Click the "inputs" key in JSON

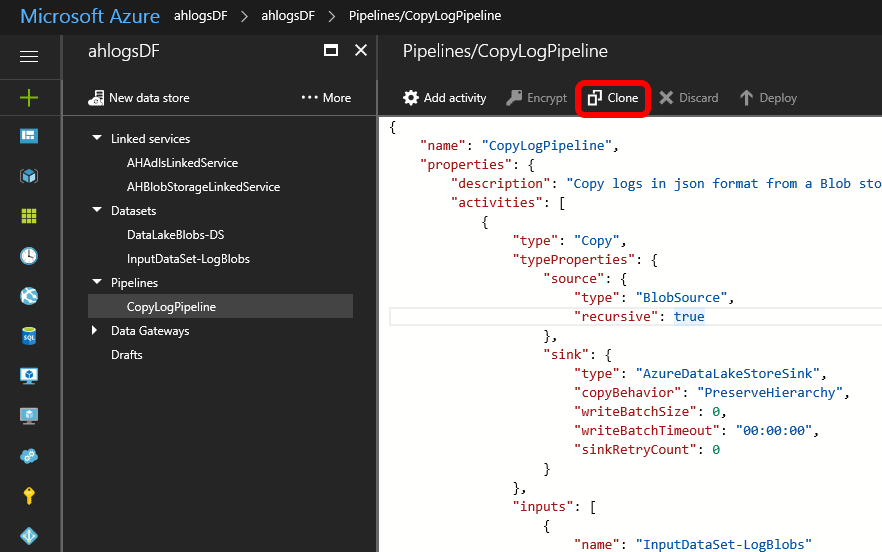[x=543, y=507]
